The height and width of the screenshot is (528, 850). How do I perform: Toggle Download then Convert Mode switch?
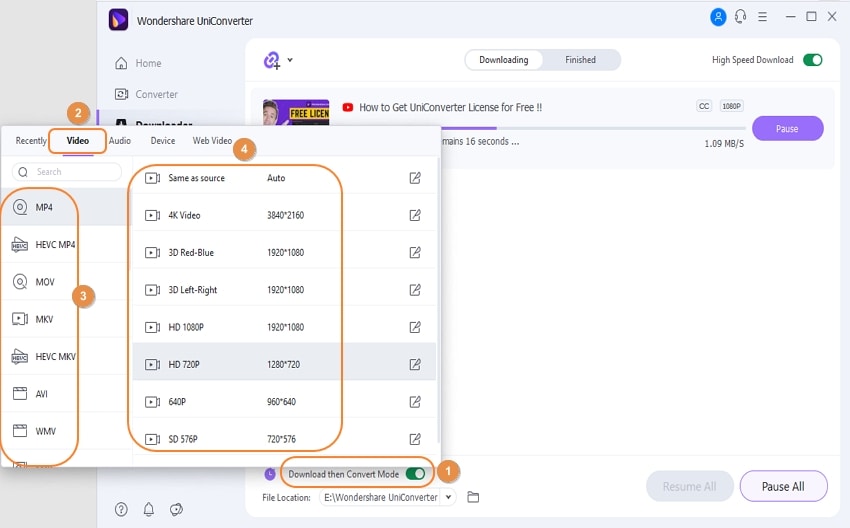tap(415, 474)
